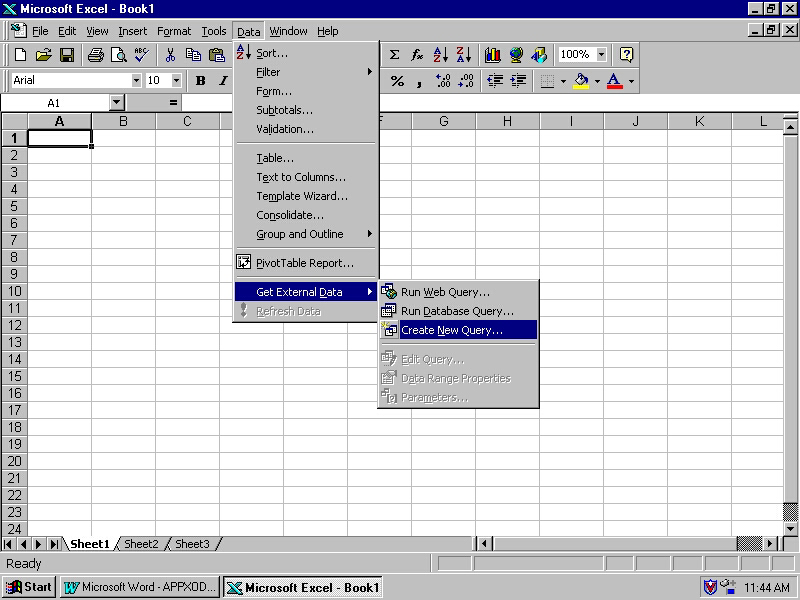
Task: Click Increase Decimal icon
Action: (x=443, y=81)
